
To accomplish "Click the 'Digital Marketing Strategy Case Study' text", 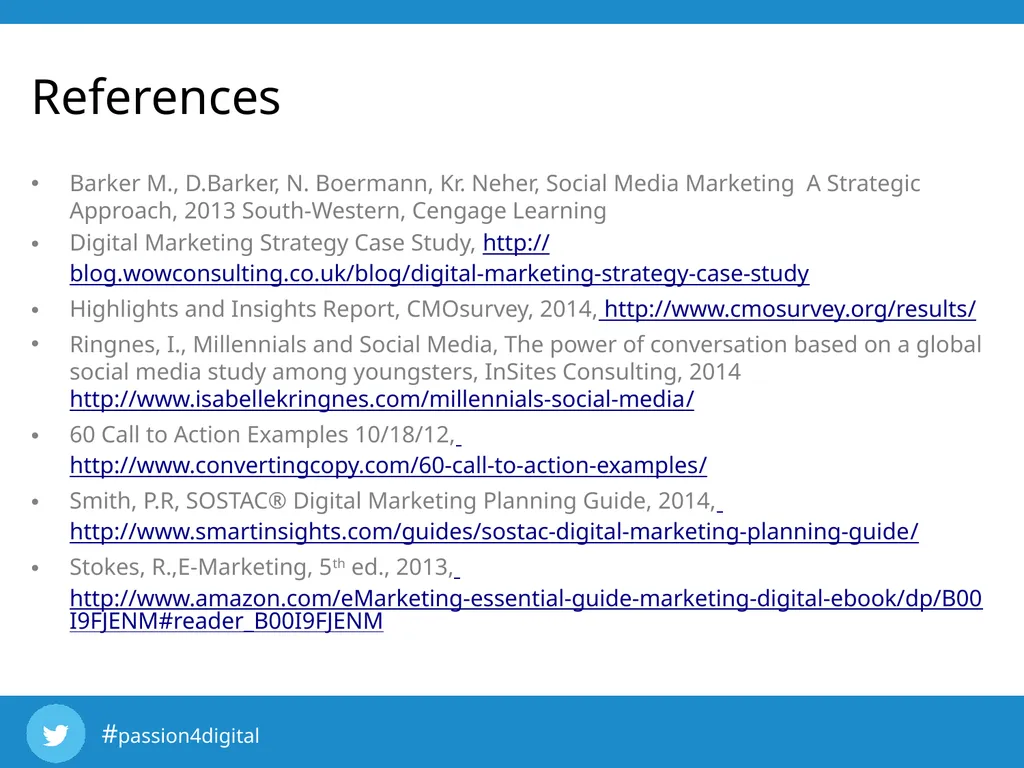I will tap(272, 243).
